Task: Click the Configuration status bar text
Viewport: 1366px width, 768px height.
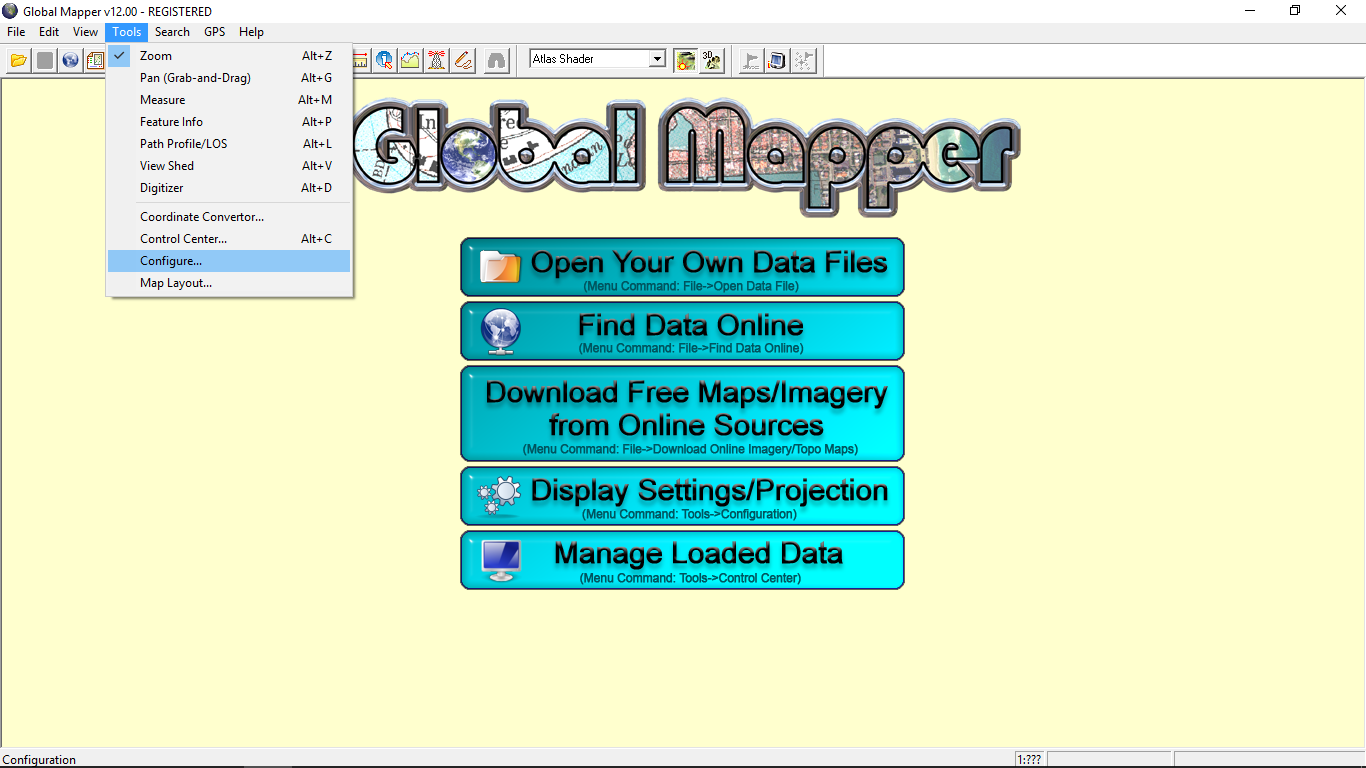Action: [x=40, y=760]
